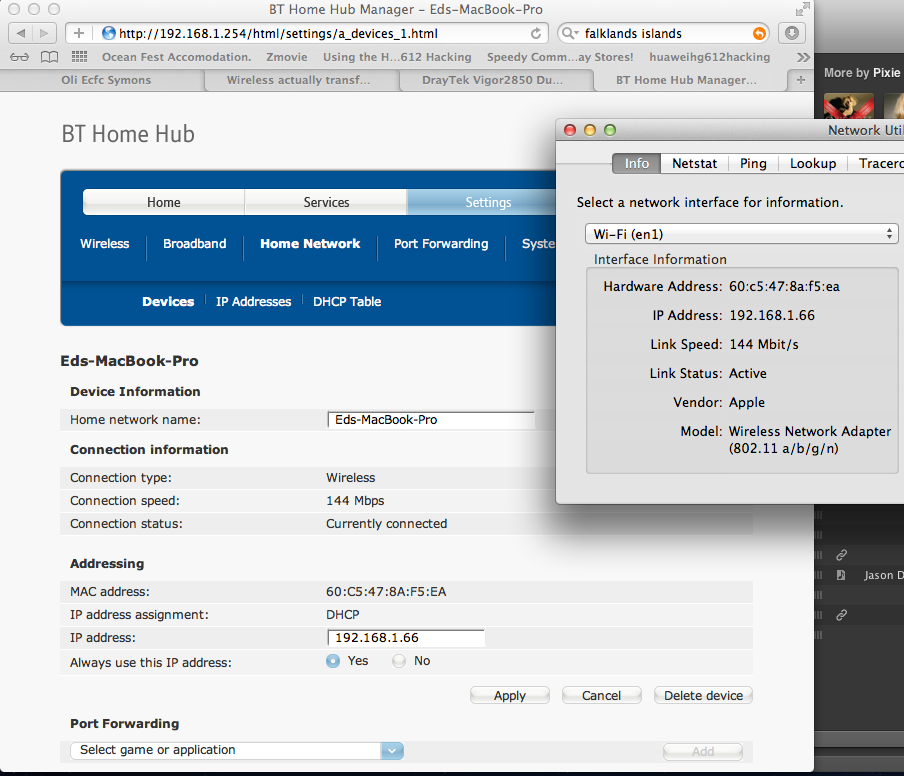This screenshot has width=904, height=776.
Task: Click the Network Utility green zoom button
Action: [610, 130]
